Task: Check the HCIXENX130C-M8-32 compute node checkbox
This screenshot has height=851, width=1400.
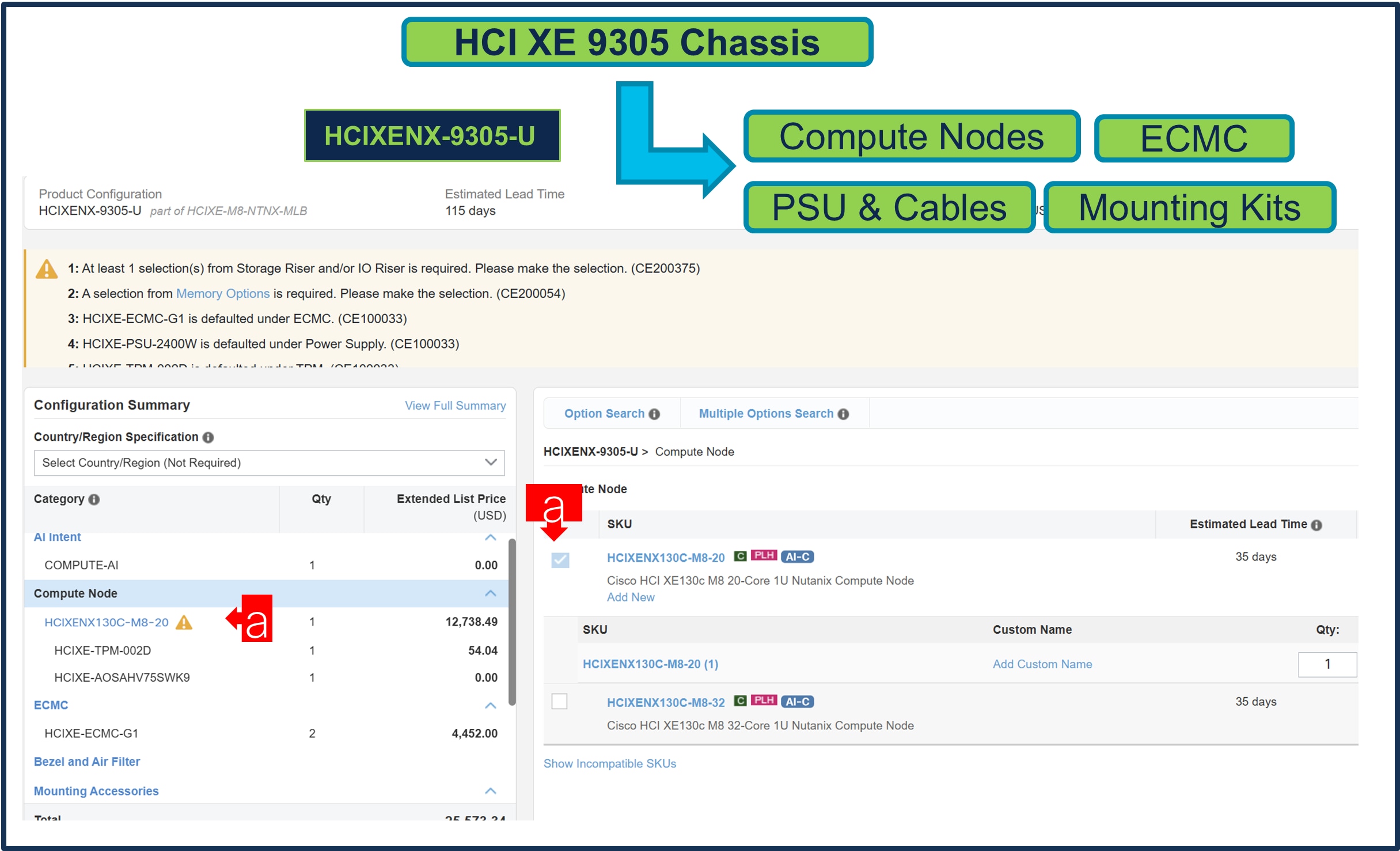Action: tap(560, 701)
